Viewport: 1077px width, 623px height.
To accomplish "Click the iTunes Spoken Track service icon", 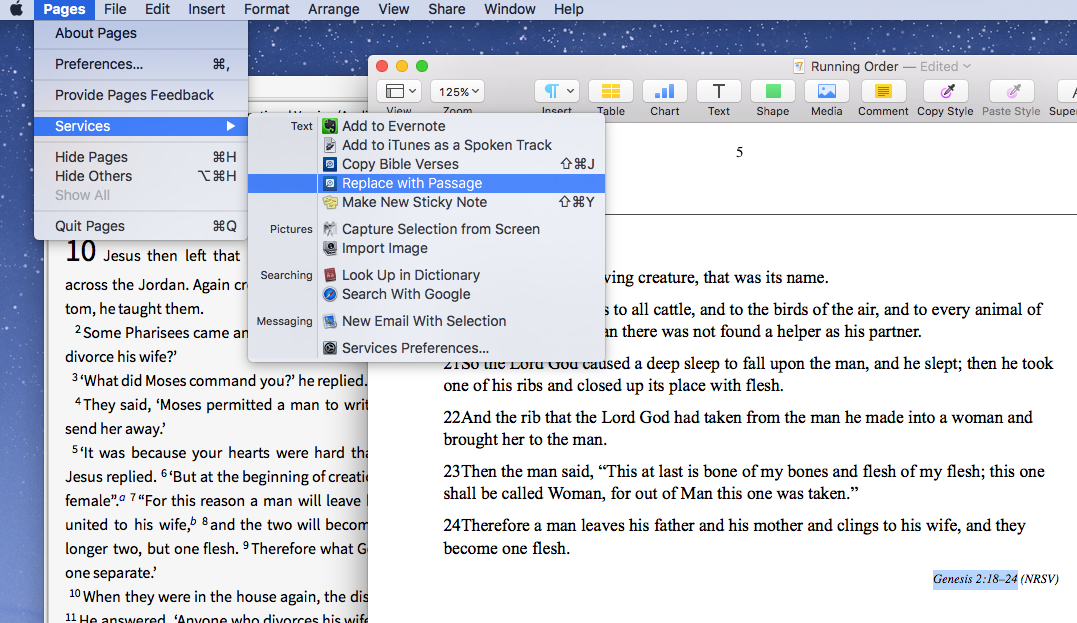I will pos(330,145).
